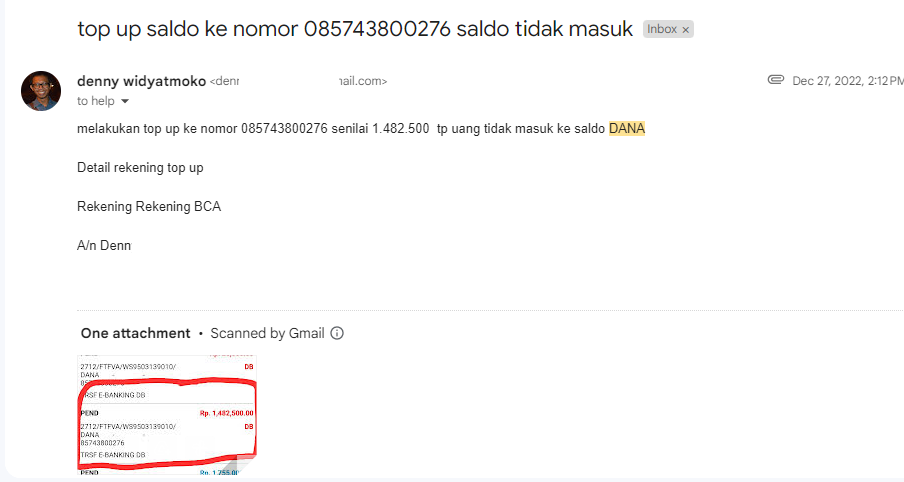This screenshot has width=904, height=482.
Task: Remove the Inbox label with its x
Action: (x=685, y=29)
